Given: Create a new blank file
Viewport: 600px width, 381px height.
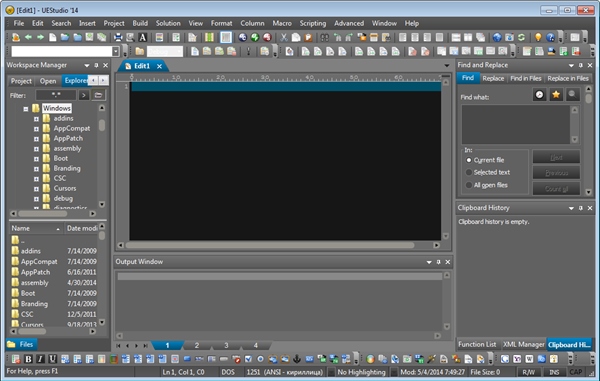Looking at the screenshot, I should pyautogui.click(x=53, y=37).
